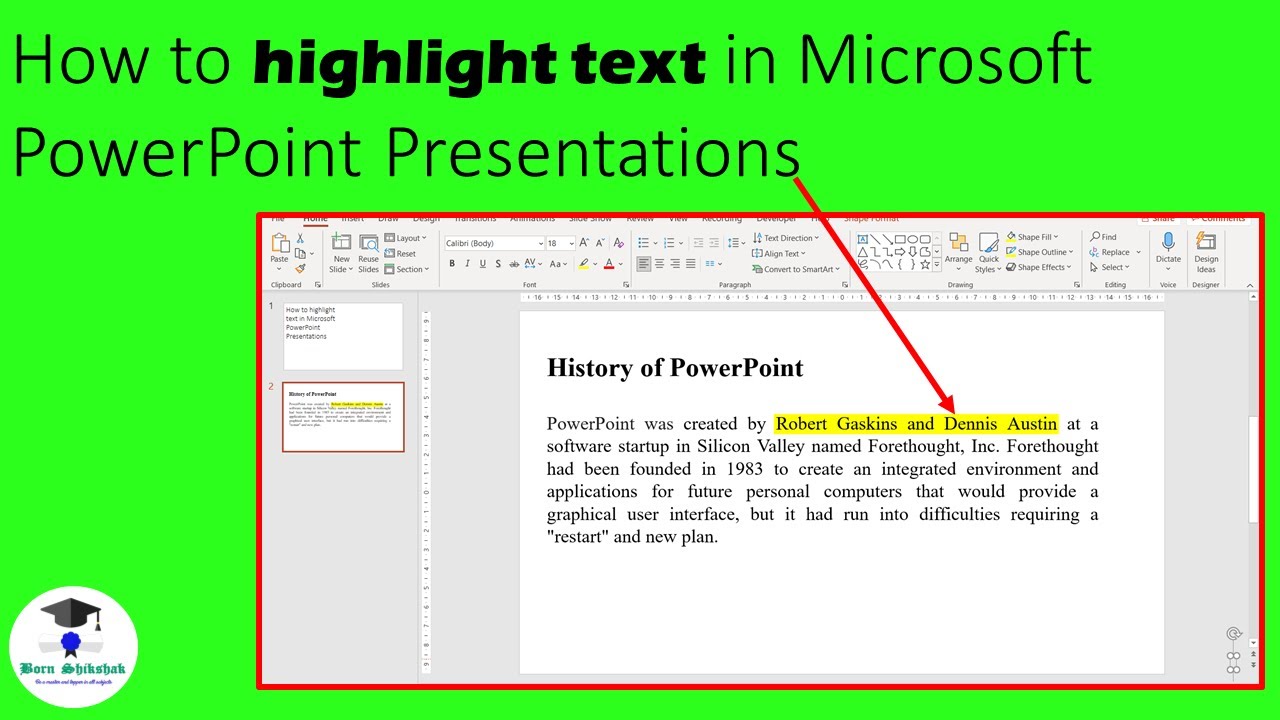Align the paragraph to the left

(x=644, y=264)
